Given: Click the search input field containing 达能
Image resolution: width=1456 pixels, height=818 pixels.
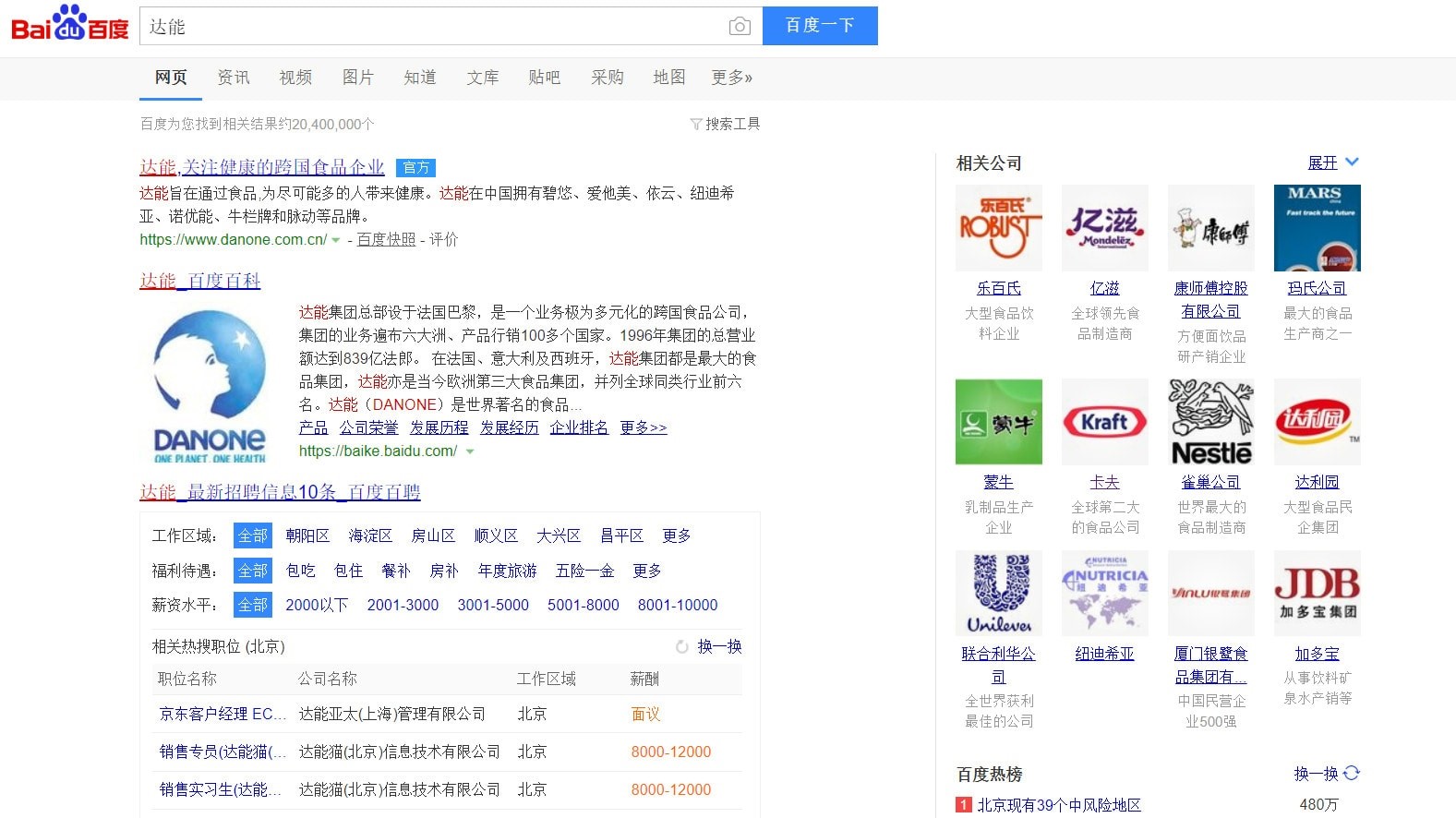Looking at the screenshot, I should (x=434, y=27).
